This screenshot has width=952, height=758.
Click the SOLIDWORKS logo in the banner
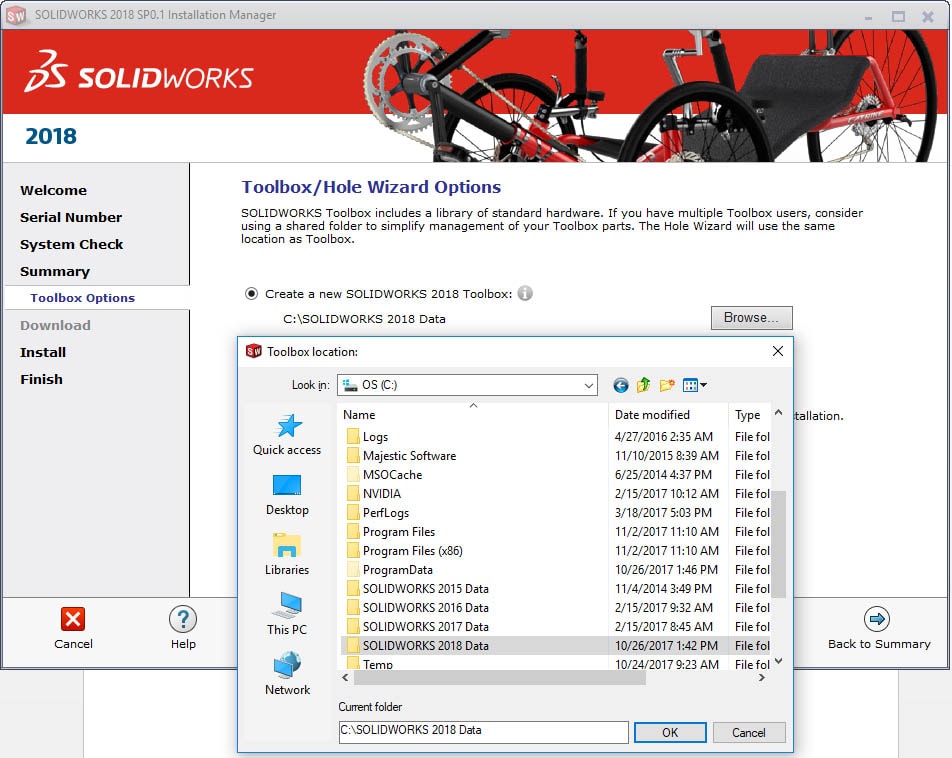(x=139, y=73)
